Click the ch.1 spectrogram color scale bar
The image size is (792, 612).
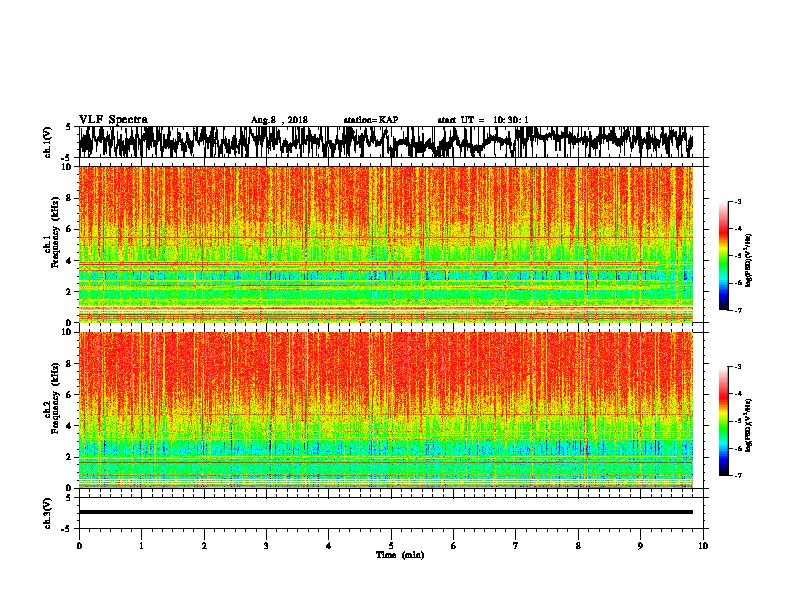pyautogui.click(x=723, y=256)
